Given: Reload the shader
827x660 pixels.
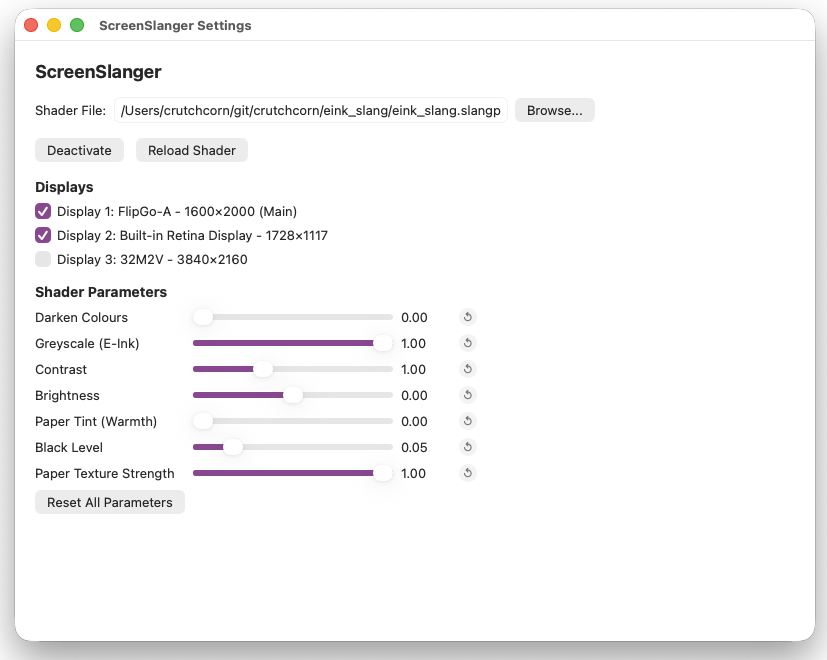Looking at the screenshot, I should click(x=192, y=150).
